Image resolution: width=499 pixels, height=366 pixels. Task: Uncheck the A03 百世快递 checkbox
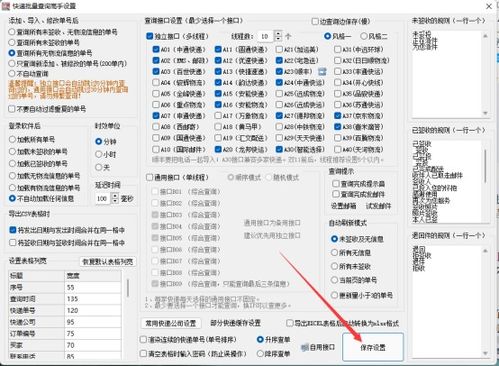[x=156, y=71]
